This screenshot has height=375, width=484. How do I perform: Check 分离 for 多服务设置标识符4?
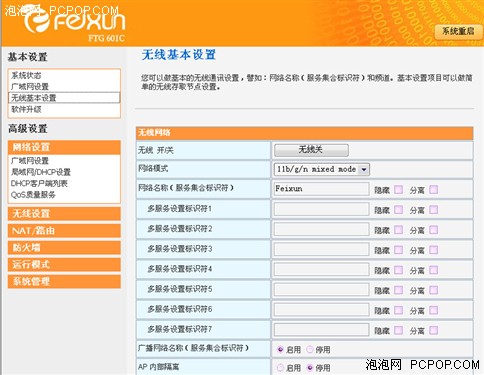pyautogui.click(x=433, y=270)
